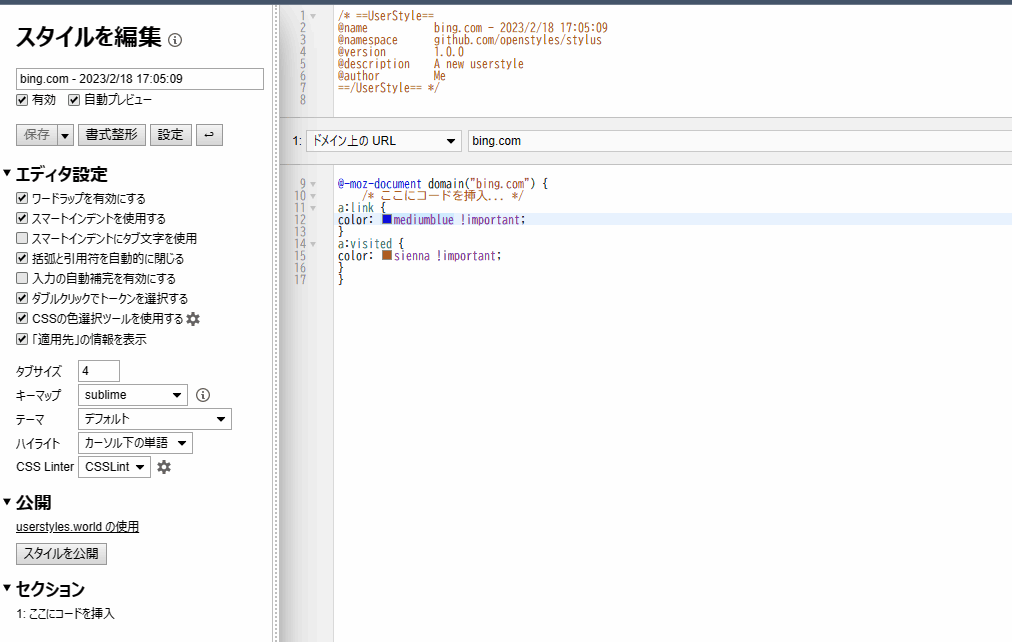Viewport: 1012px width, 642px height.
Task: Click the style name input field
Action: [139, 79]
